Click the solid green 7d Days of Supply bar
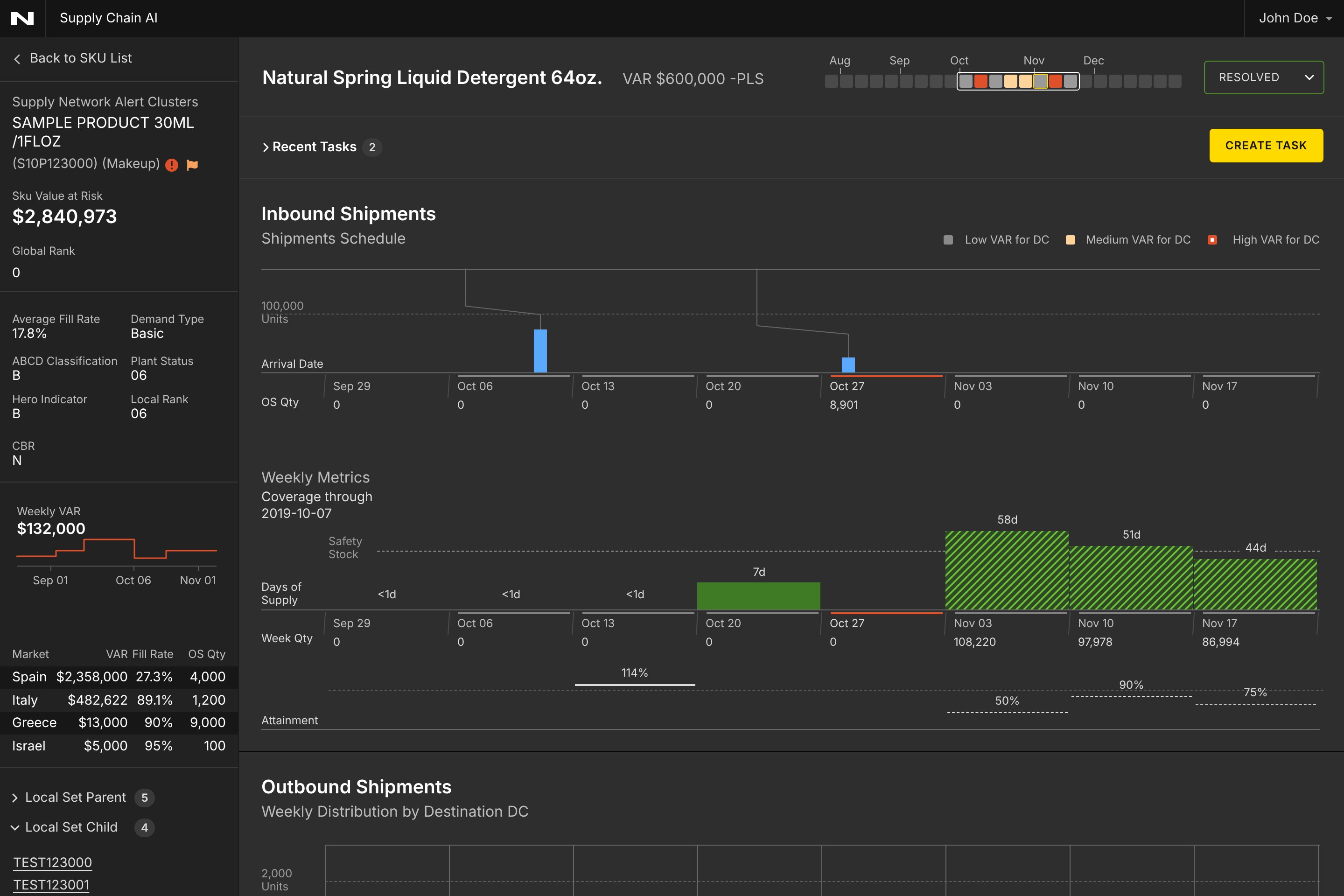The image size is (1344, 896). coord(758,596)
